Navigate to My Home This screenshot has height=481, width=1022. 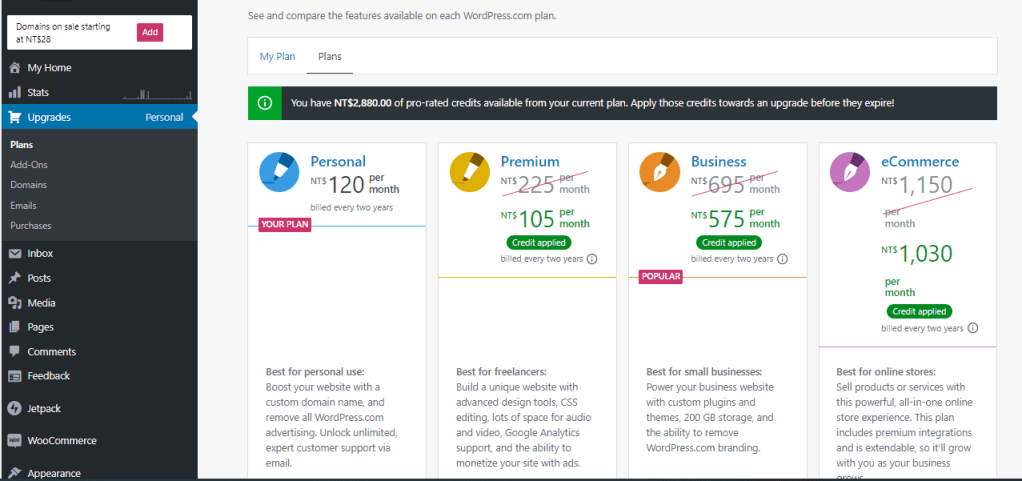click(x=49, y=68)
